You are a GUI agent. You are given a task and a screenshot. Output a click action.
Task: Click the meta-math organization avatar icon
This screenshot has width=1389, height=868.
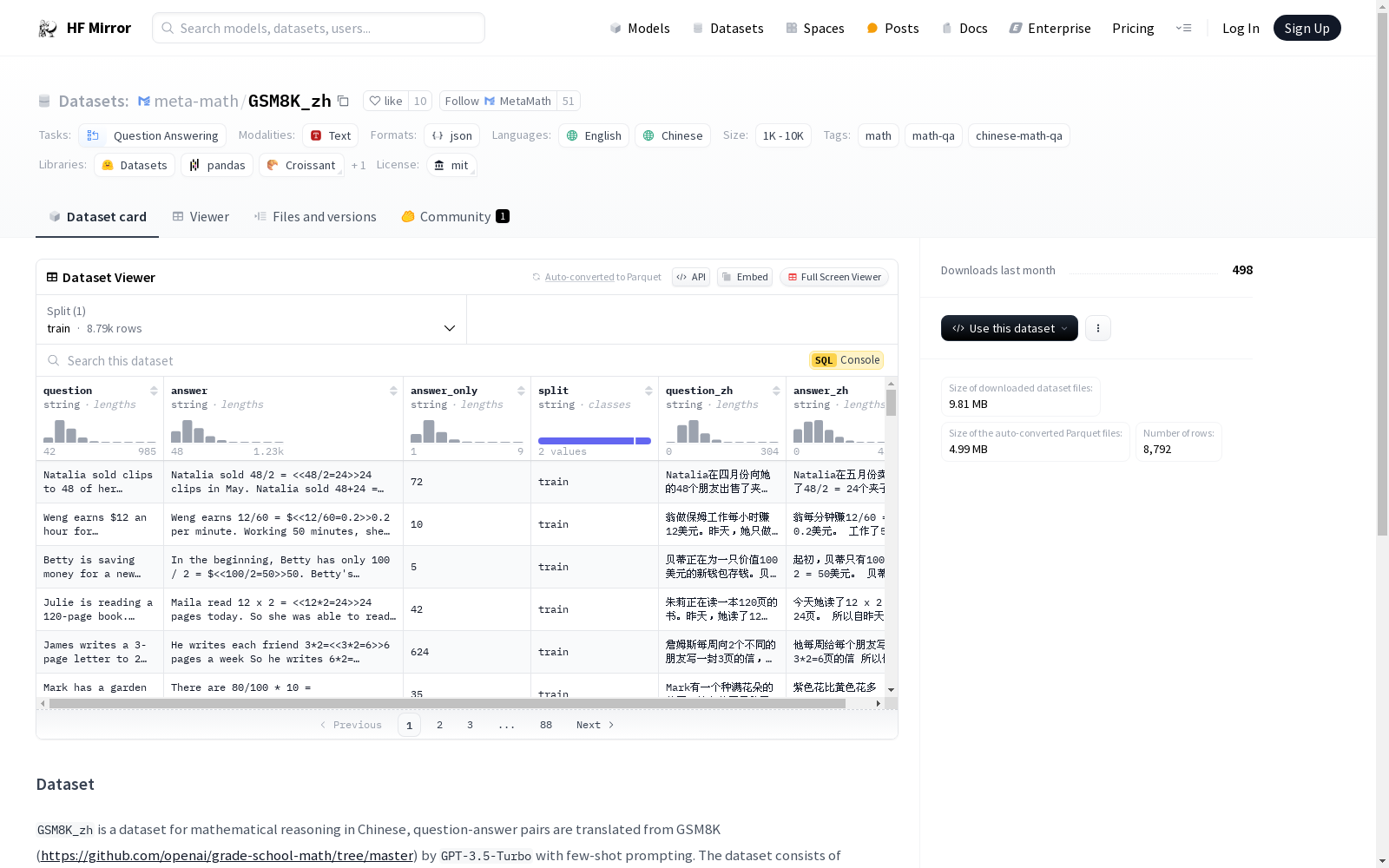click(x=144, y=102)
